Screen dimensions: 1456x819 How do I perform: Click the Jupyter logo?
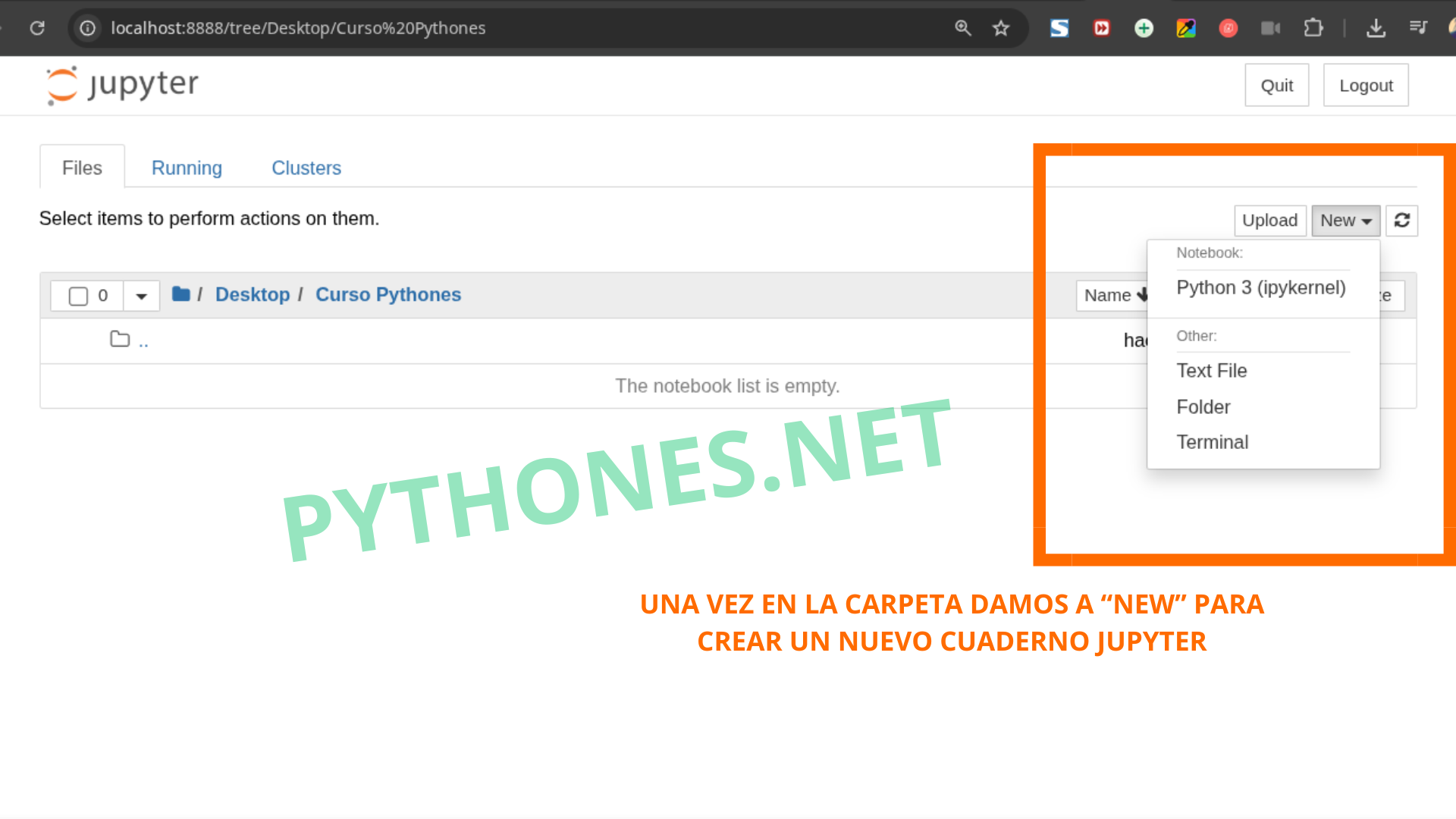click(121, 85)
